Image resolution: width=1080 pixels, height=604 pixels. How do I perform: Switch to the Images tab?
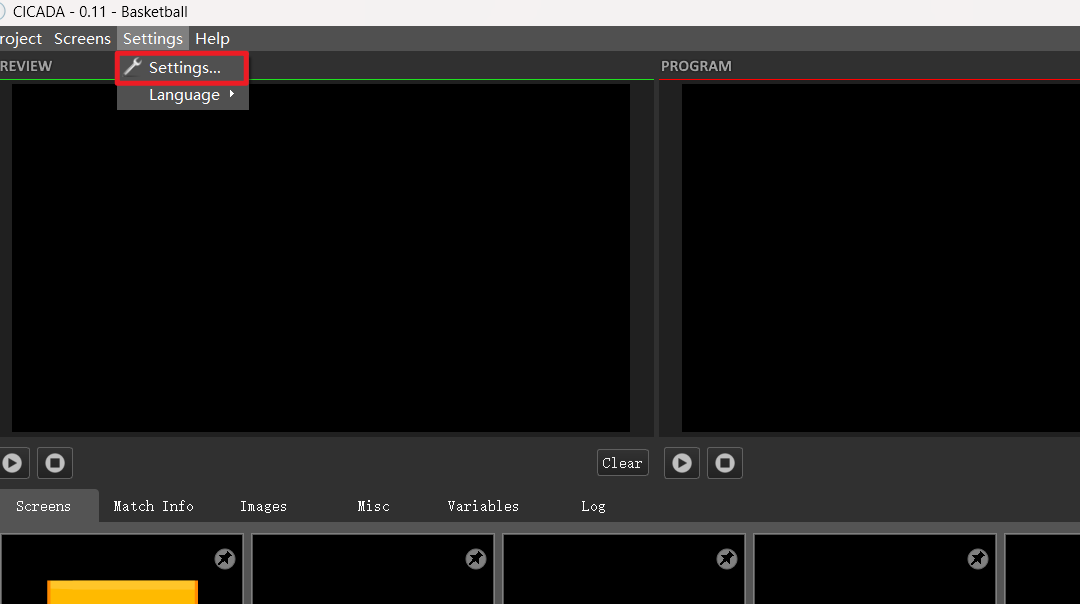[x=263, y=506]
